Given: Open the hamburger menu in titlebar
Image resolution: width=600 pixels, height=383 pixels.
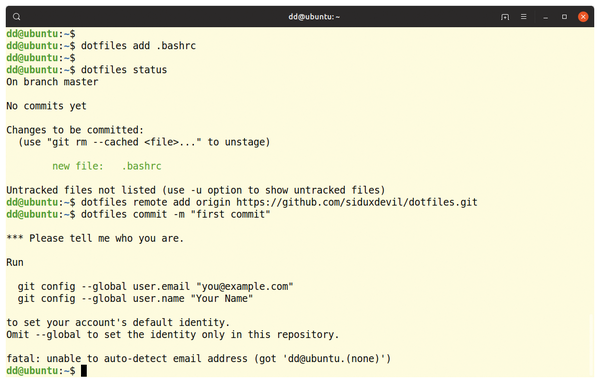Looking at the screenshot, I should click(x=524, y=16).
